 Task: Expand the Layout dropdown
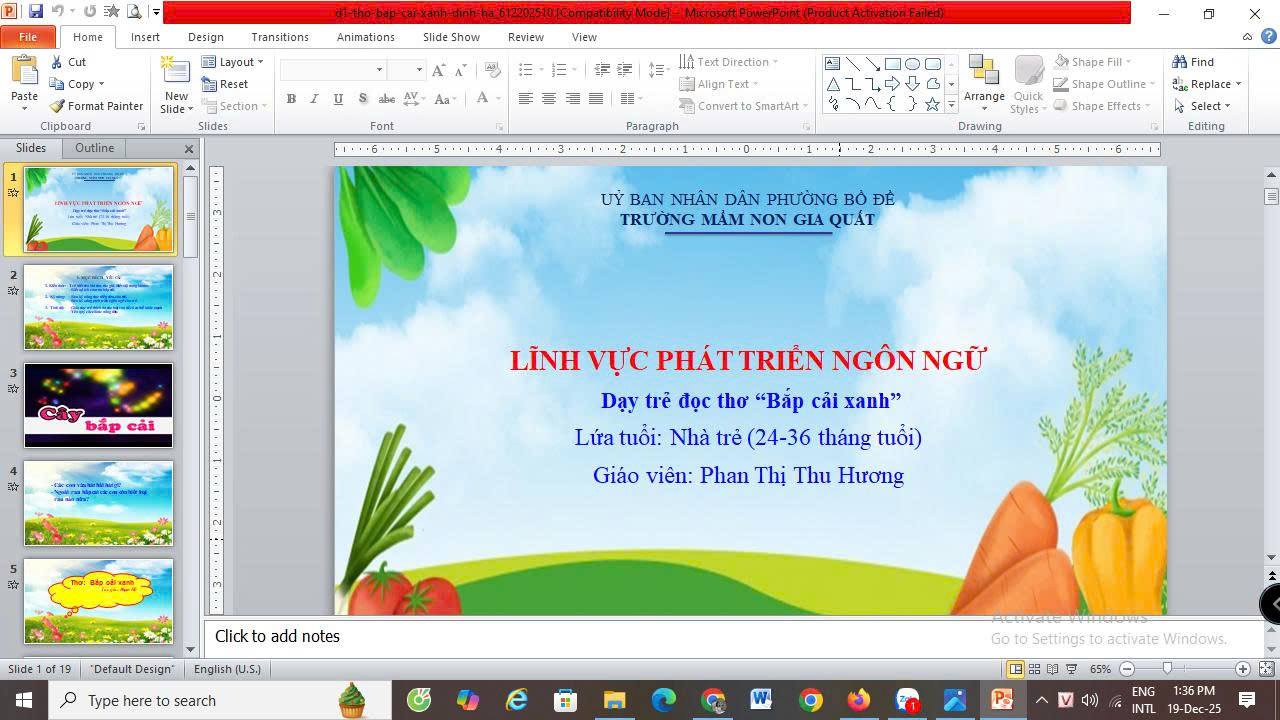point(233,62)
